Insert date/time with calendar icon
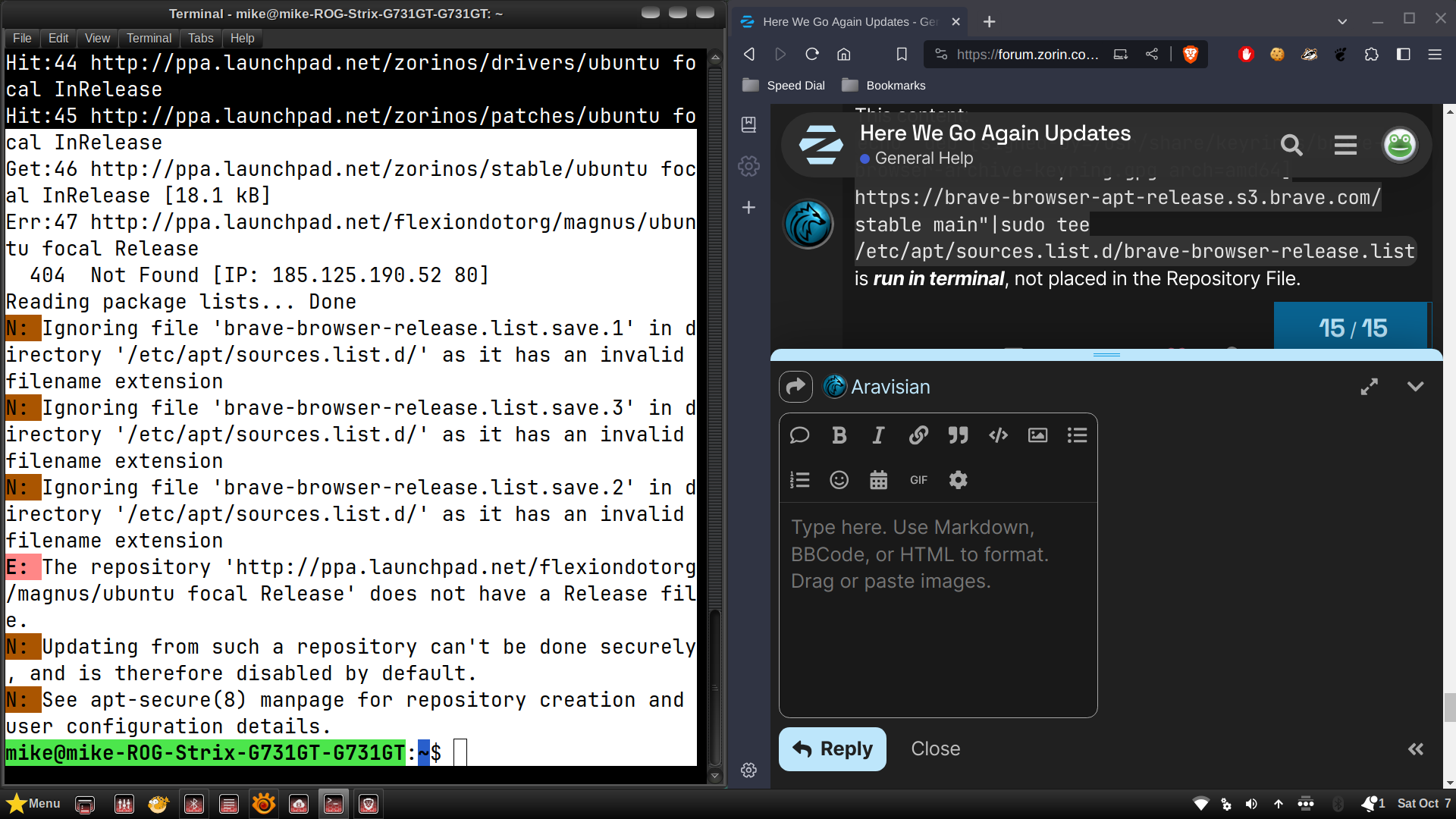This screenshot has height=819, width=1456. tap(878, 480)
